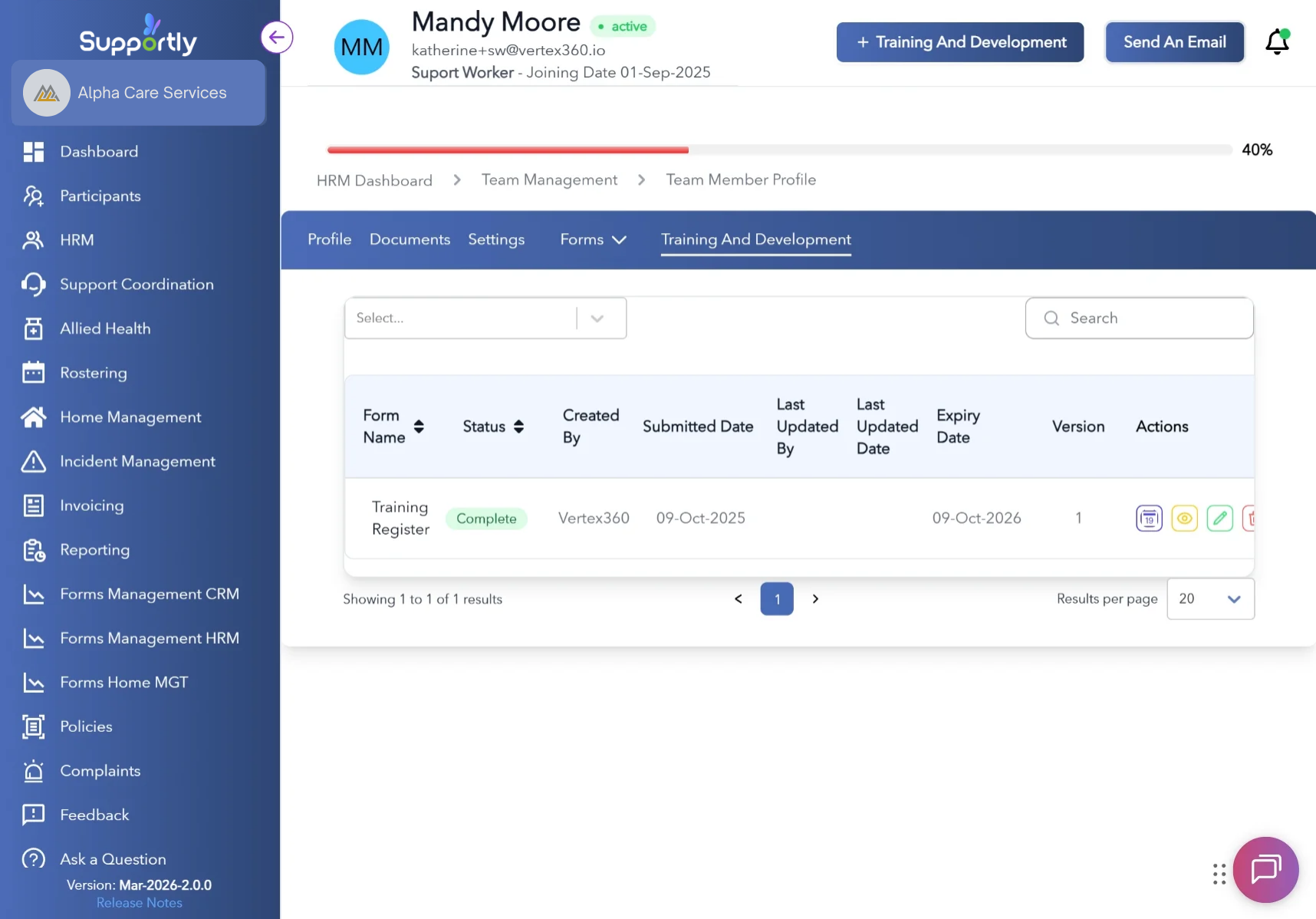Sort table by Status arrows

coord(519,427)
